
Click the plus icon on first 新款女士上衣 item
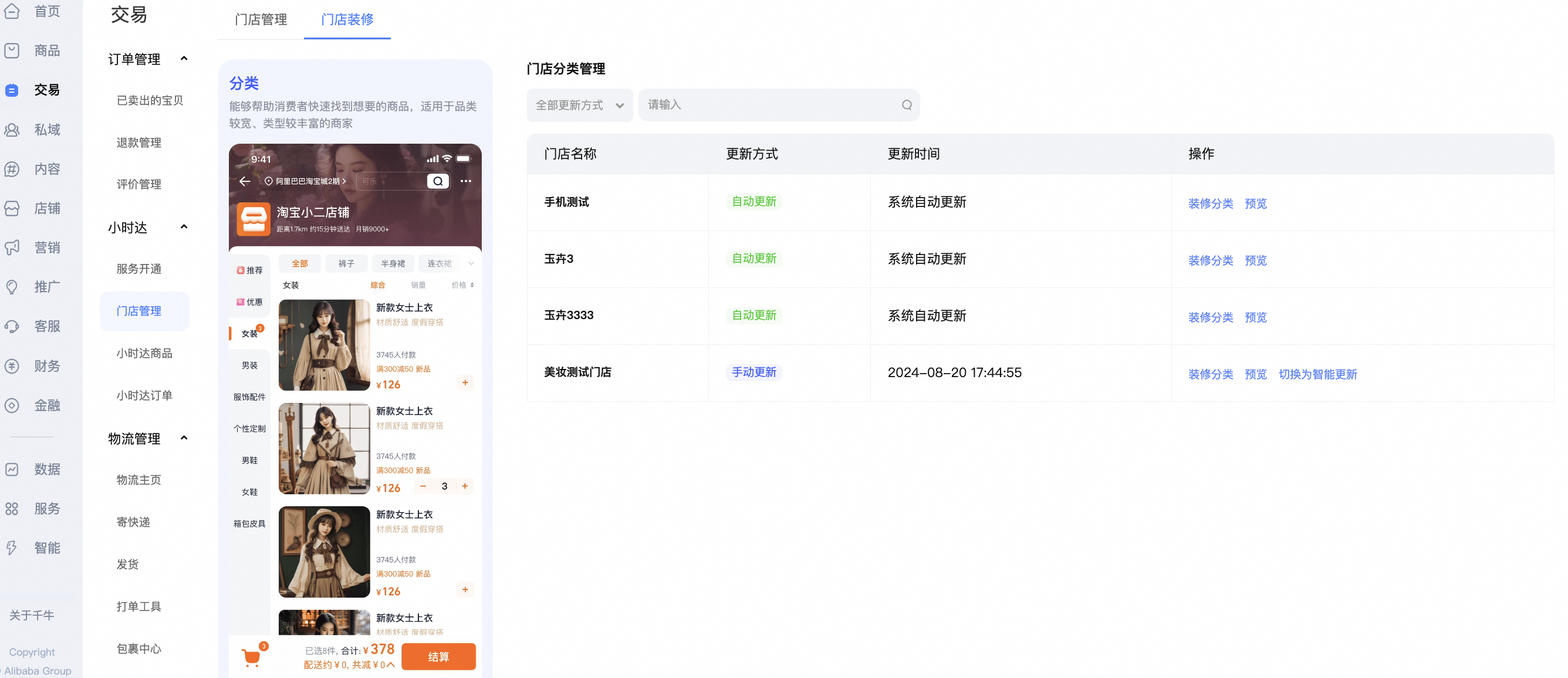point(465,383)
